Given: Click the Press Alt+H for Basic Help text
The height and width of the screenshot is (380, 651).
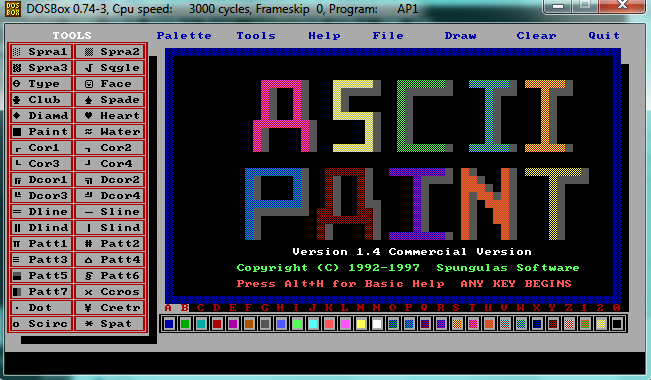Looking at the screenshot, I should click(x=340, y=284).
